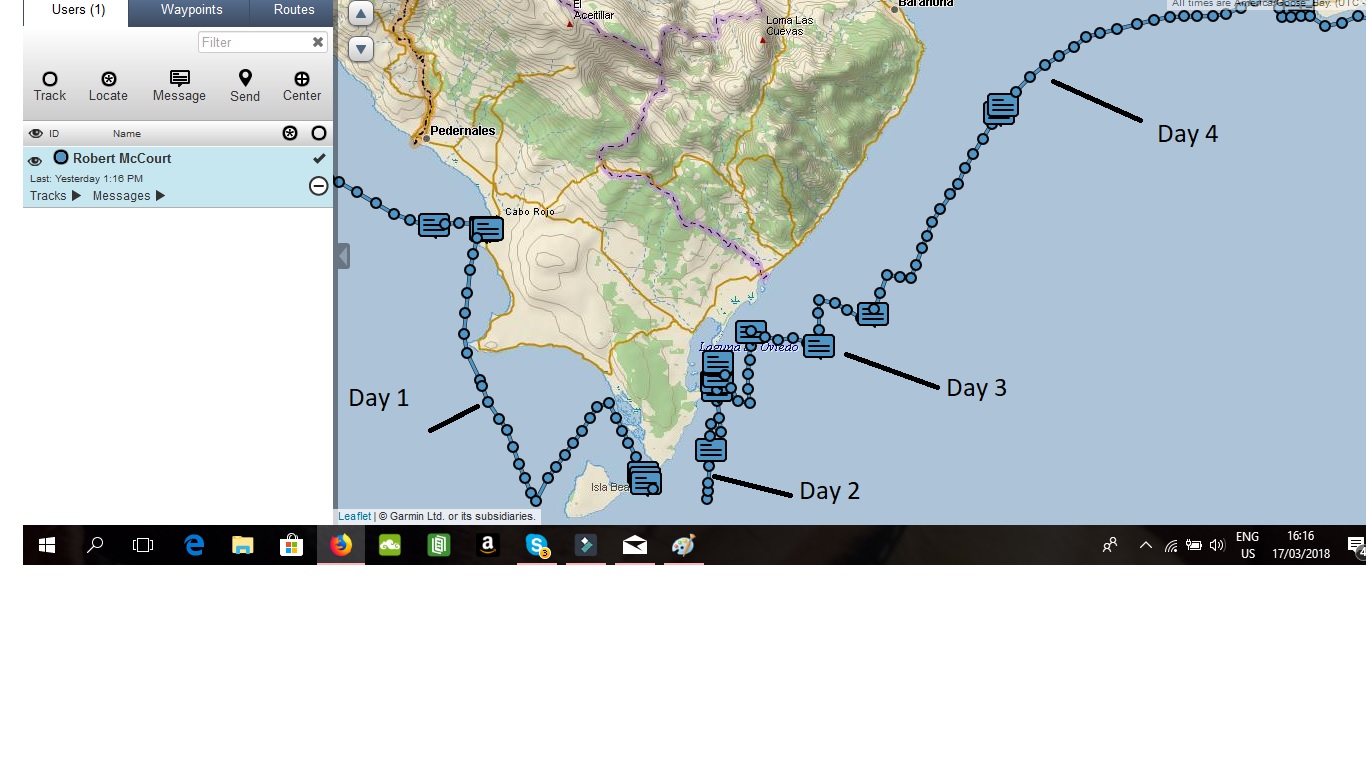This screenshot has width=1366, height=768.
Task: Toggle the eye icon in the ID header
Action: (x=35, y=133)
